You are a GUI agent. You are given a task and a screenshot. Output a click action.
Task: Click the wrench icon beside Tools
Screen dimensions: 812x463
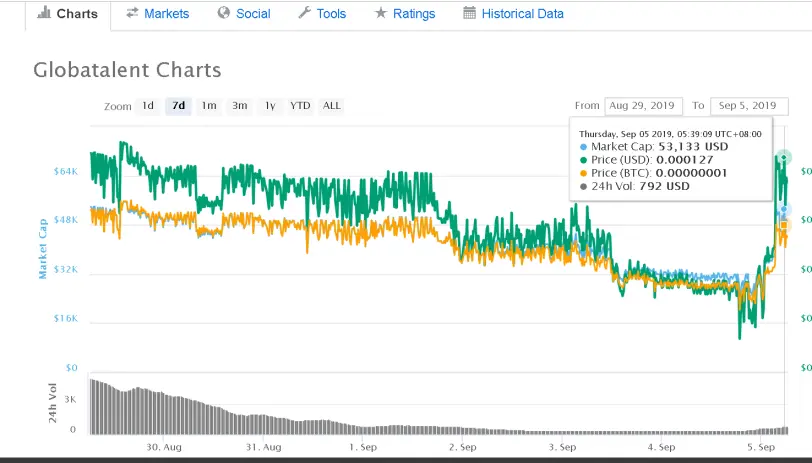(x=304, y=13)
